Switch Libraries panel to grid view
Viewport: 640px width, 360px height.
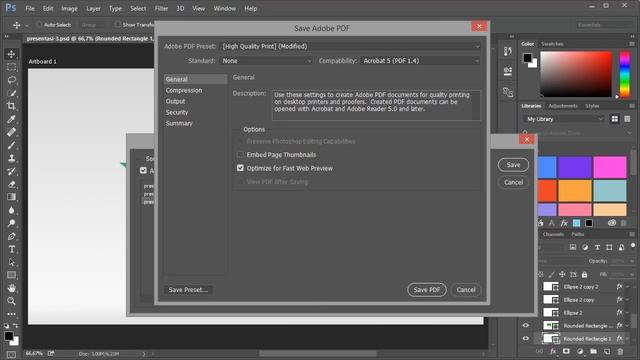(x=615, y=119)
